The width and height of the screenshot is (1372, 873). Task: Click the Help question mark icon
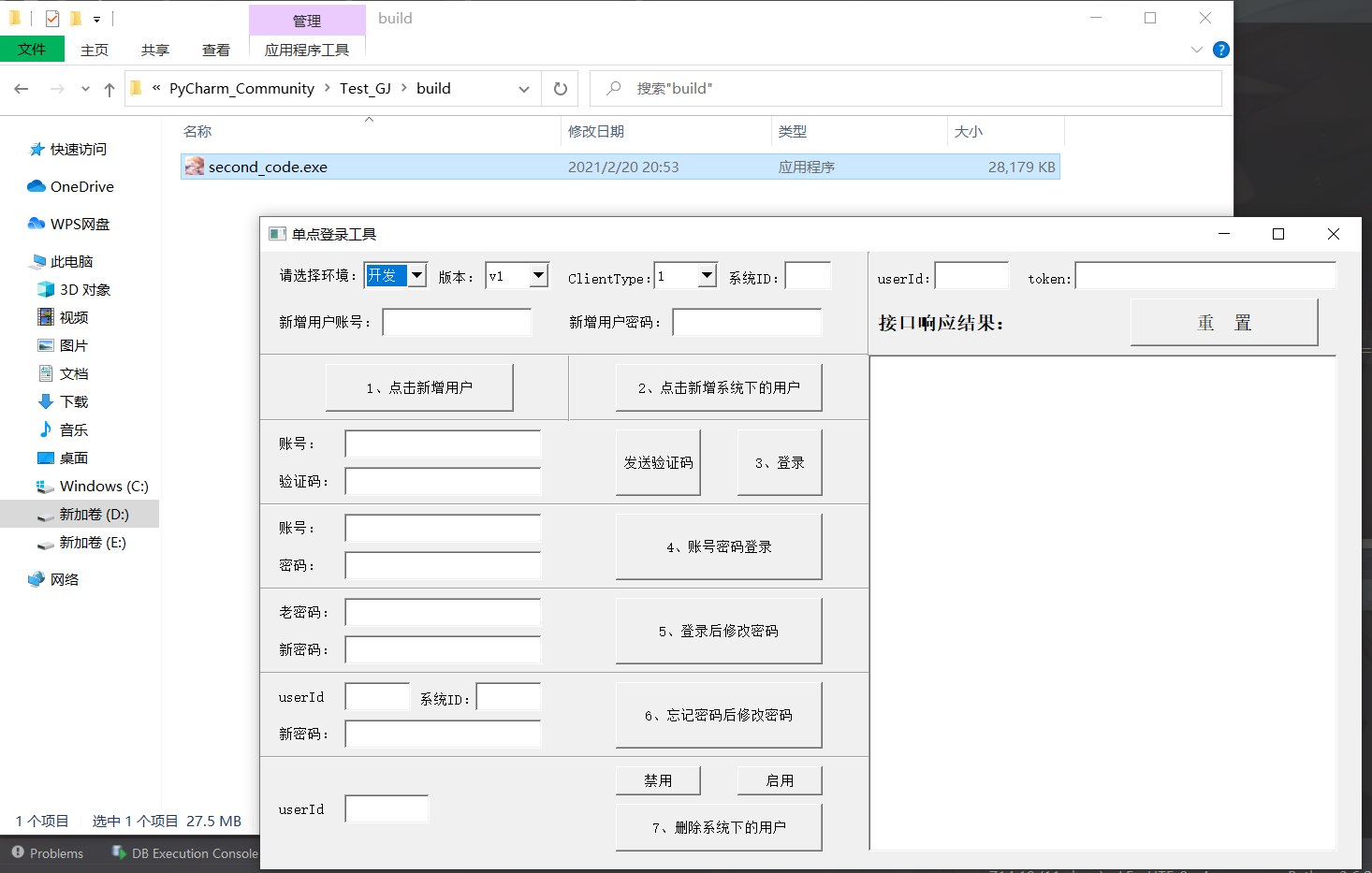click(x=1221, y=50)
